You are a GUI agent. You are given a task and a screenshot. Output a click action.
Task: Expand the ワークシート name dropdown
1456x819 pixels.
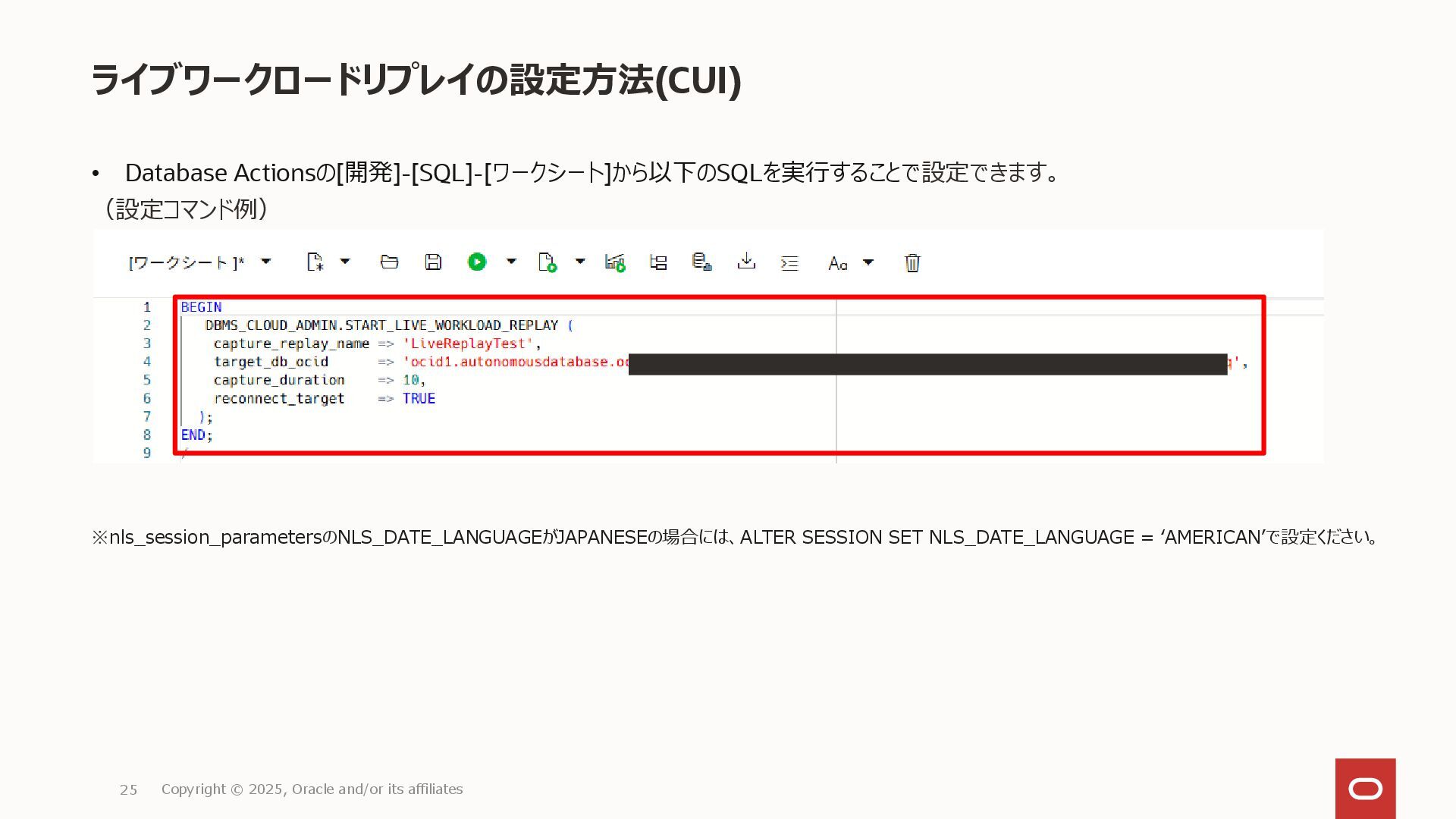266,262
